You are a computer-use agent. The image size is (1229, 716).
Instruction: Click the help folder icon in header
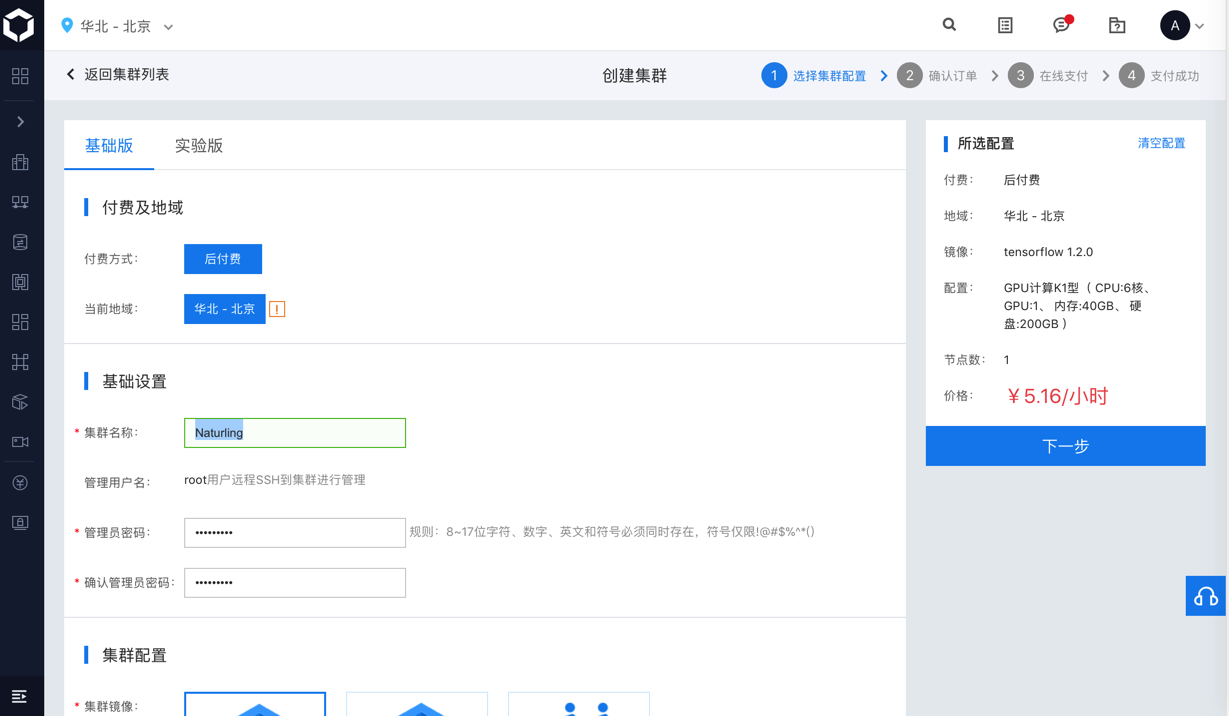pyautogui.click(x=1117, y=26)
